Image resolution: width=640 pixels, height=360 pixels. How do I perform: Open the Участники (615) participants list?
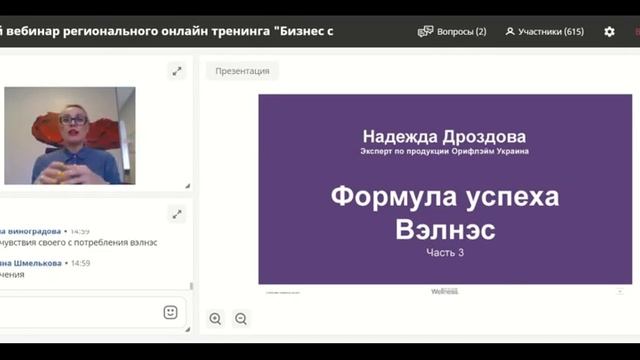544,31
